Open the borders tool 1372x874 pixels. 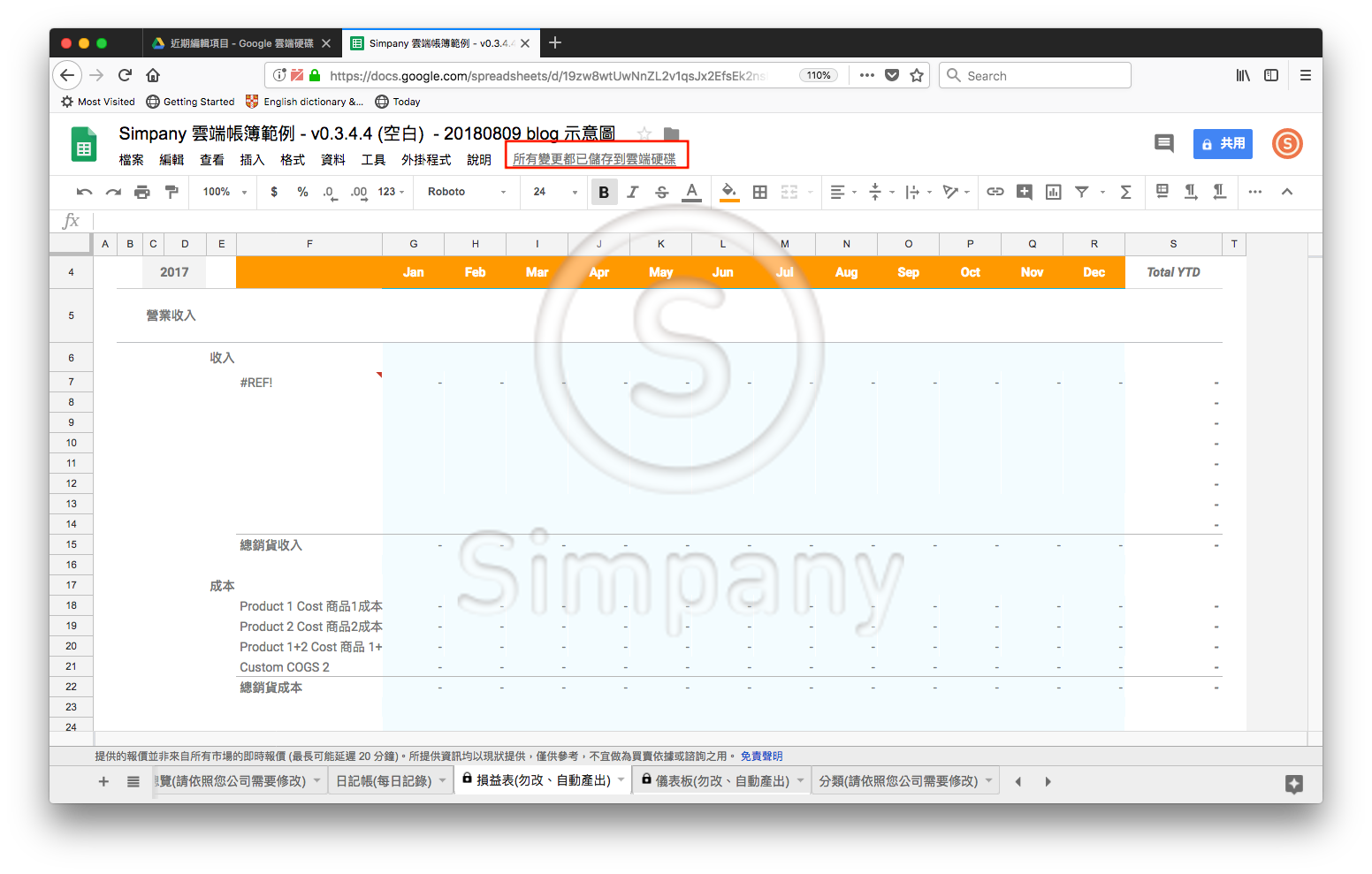(x=759, y=192)
